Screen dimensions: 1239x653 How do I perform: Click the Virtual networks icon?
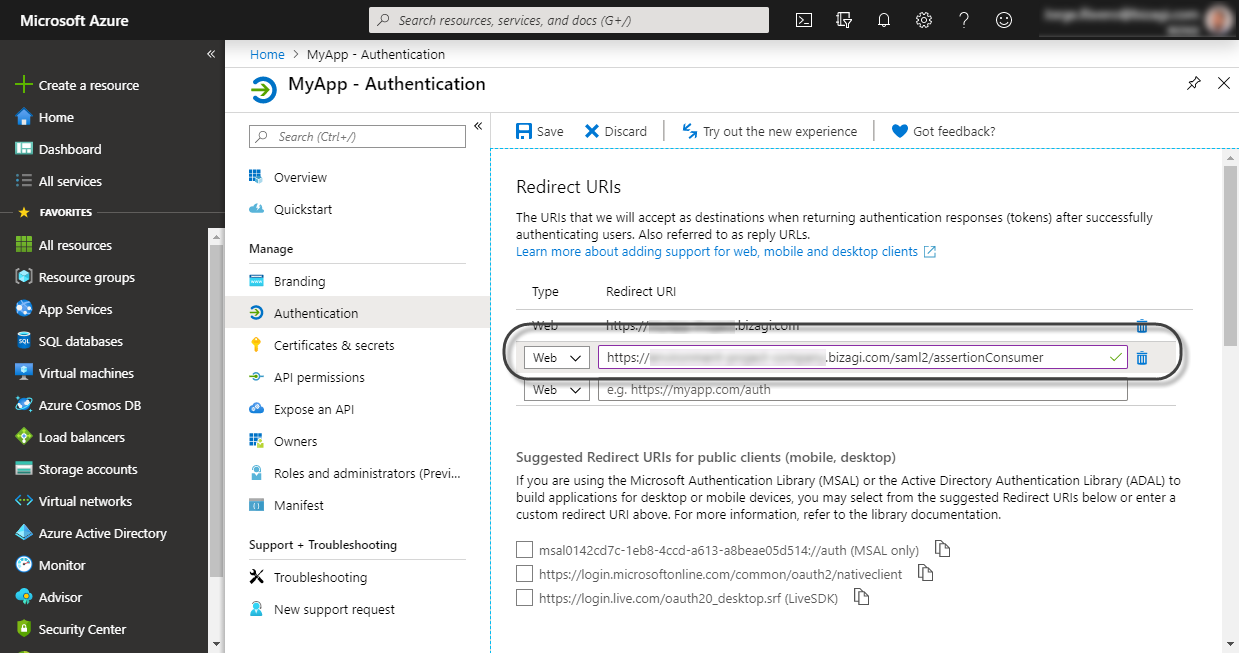(x=24, y=501)
